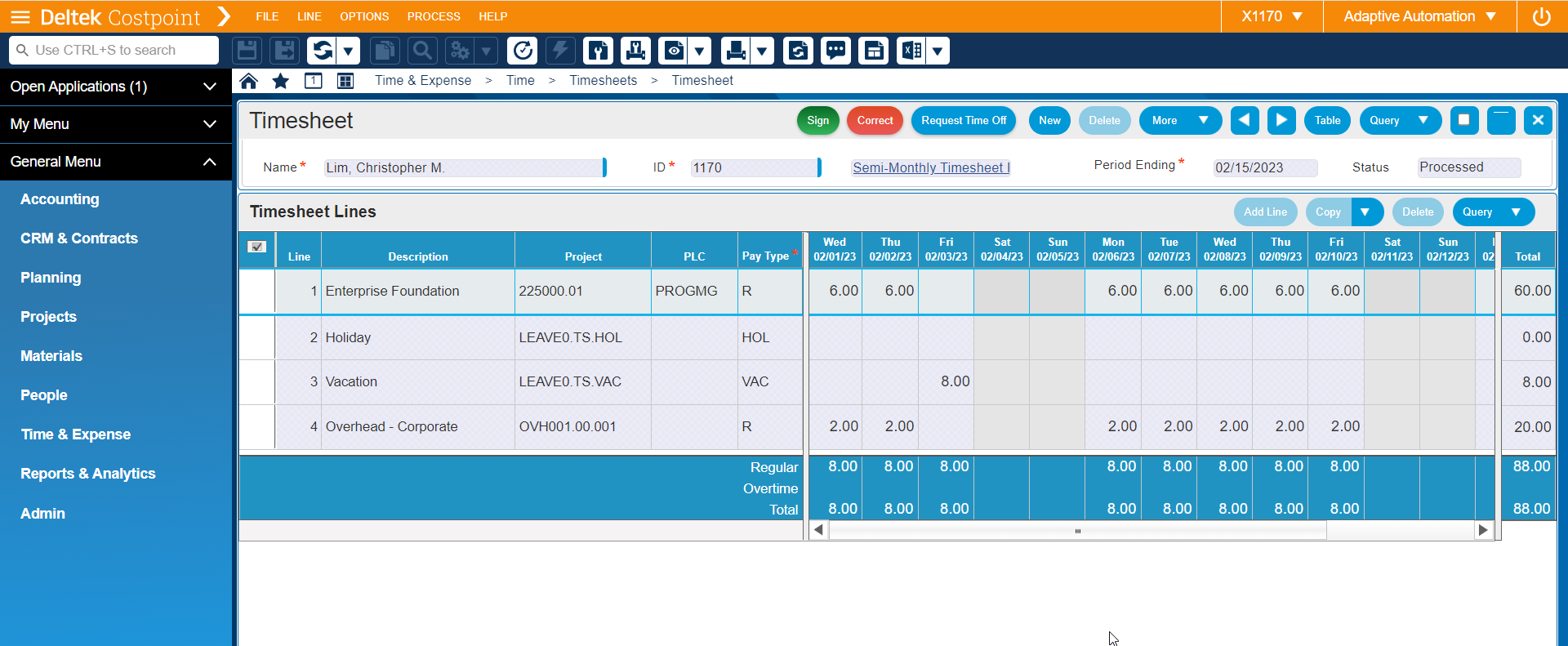Click the Refresh toolbar icon
Viewport: 1568px width, 646px height.
(322, 51)
